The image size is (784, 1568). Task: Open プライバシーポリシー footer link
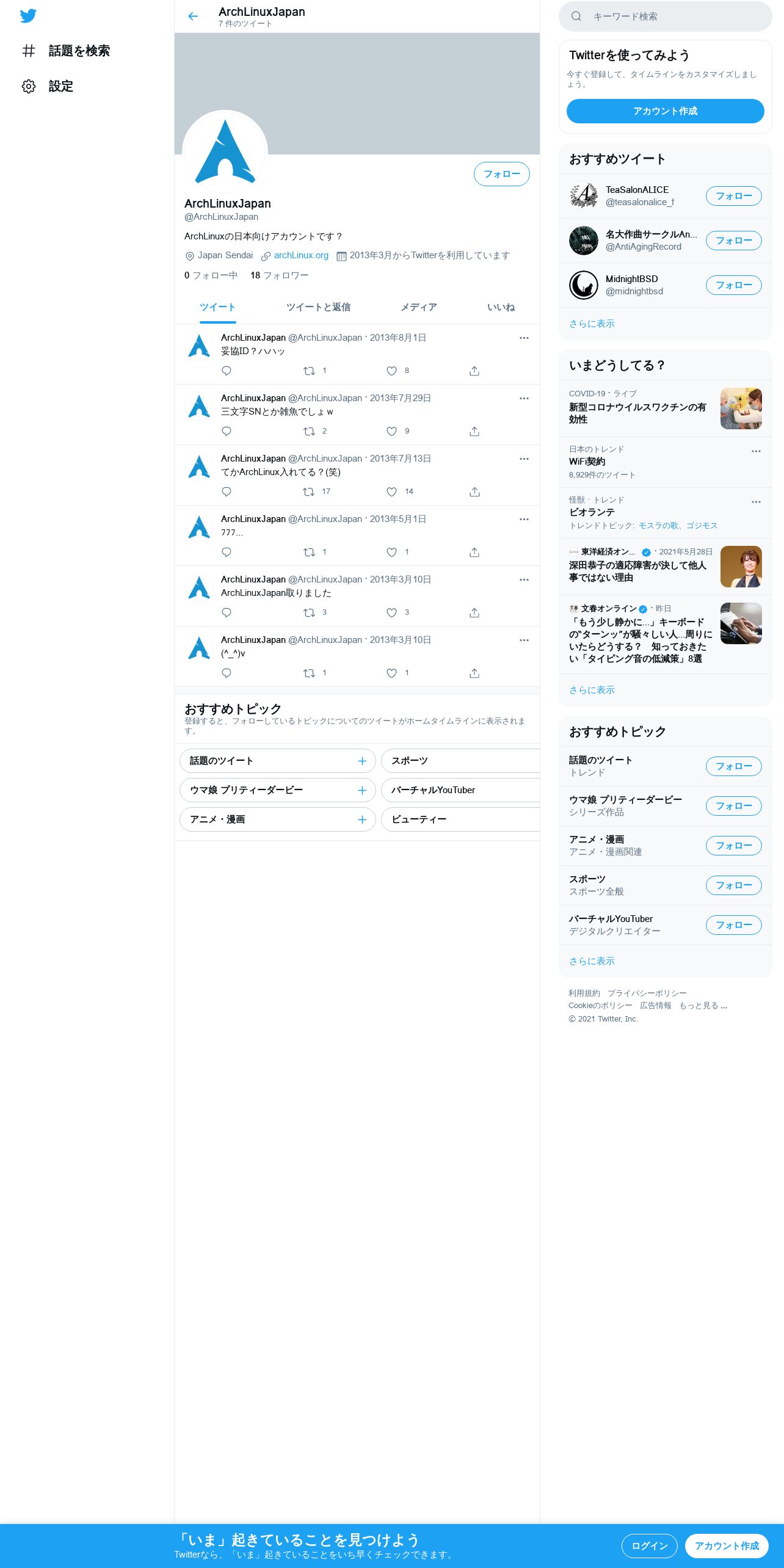[647, 993]
